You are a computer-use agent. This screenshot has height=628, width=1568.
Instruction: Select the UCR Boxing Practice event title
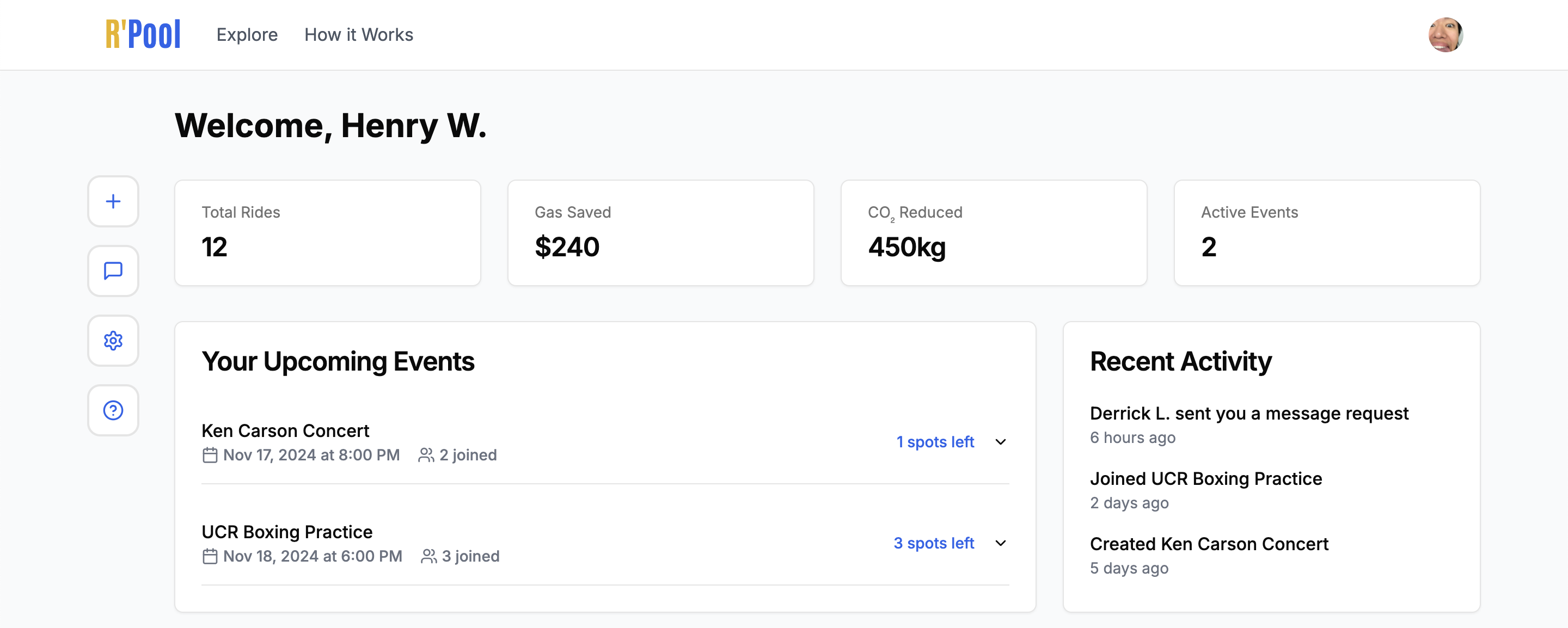[287, 532]
